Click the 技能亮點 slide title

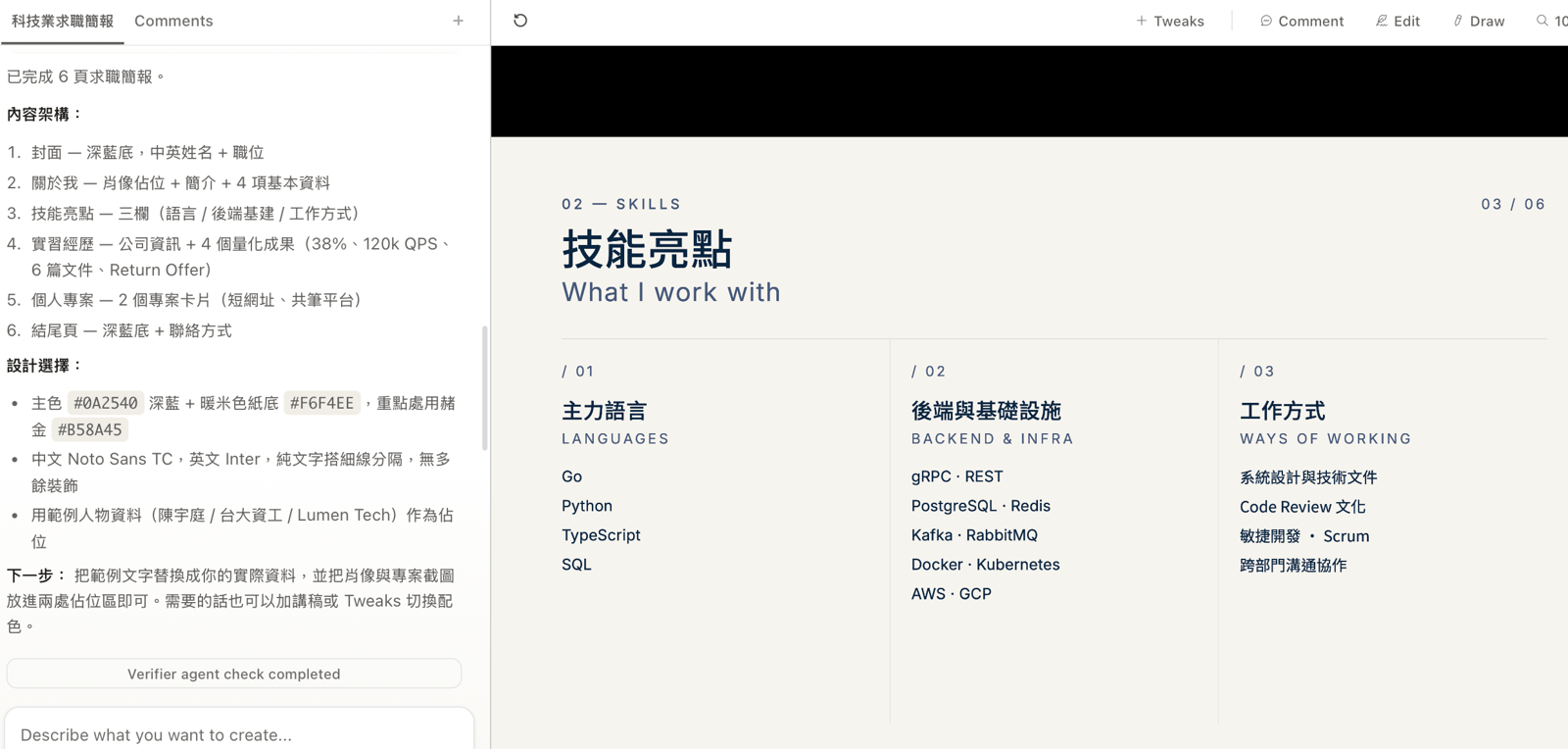tap(647, 249)
